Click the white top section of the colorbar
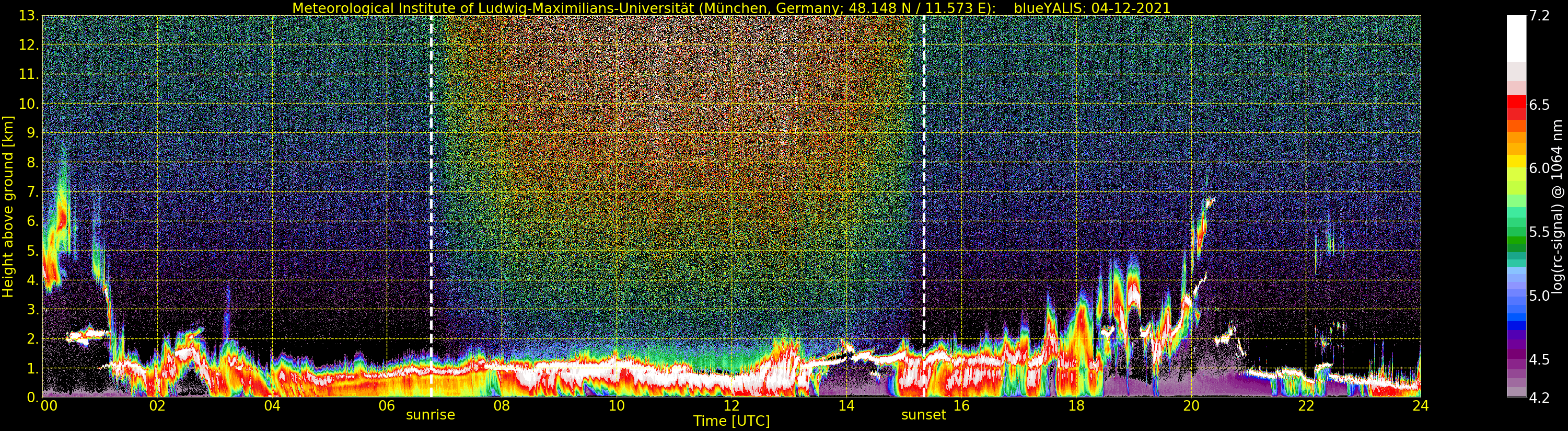Screen dimensions: 1568x431 coord(1516,38)
